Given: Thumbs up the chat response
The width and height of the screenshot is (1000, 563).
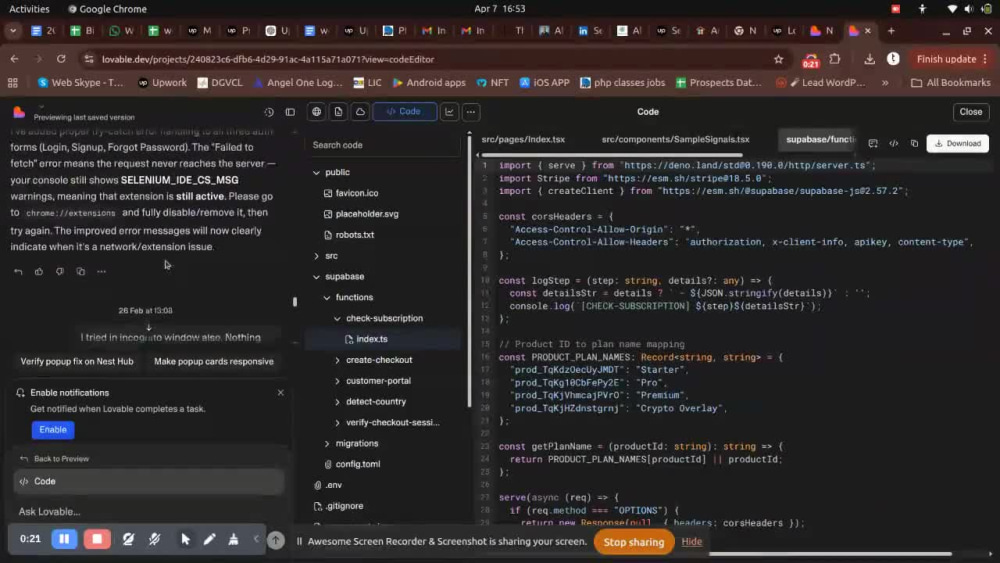Looking at the screenshot, I should 39,272.
